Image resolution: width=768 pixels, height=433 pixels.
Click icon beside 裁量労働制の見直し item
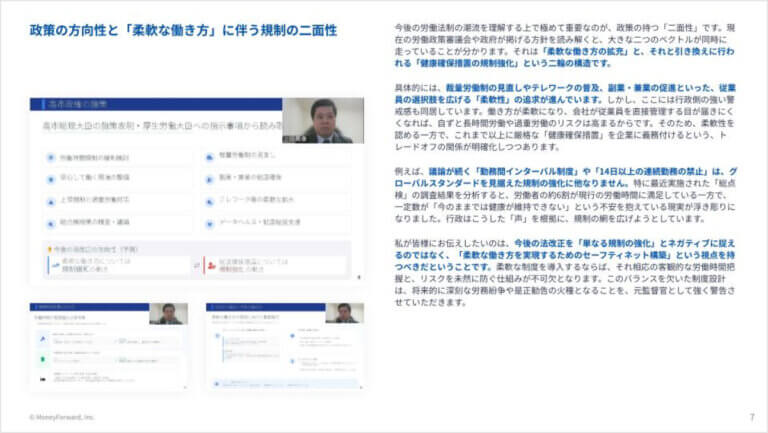coord(209,157)
